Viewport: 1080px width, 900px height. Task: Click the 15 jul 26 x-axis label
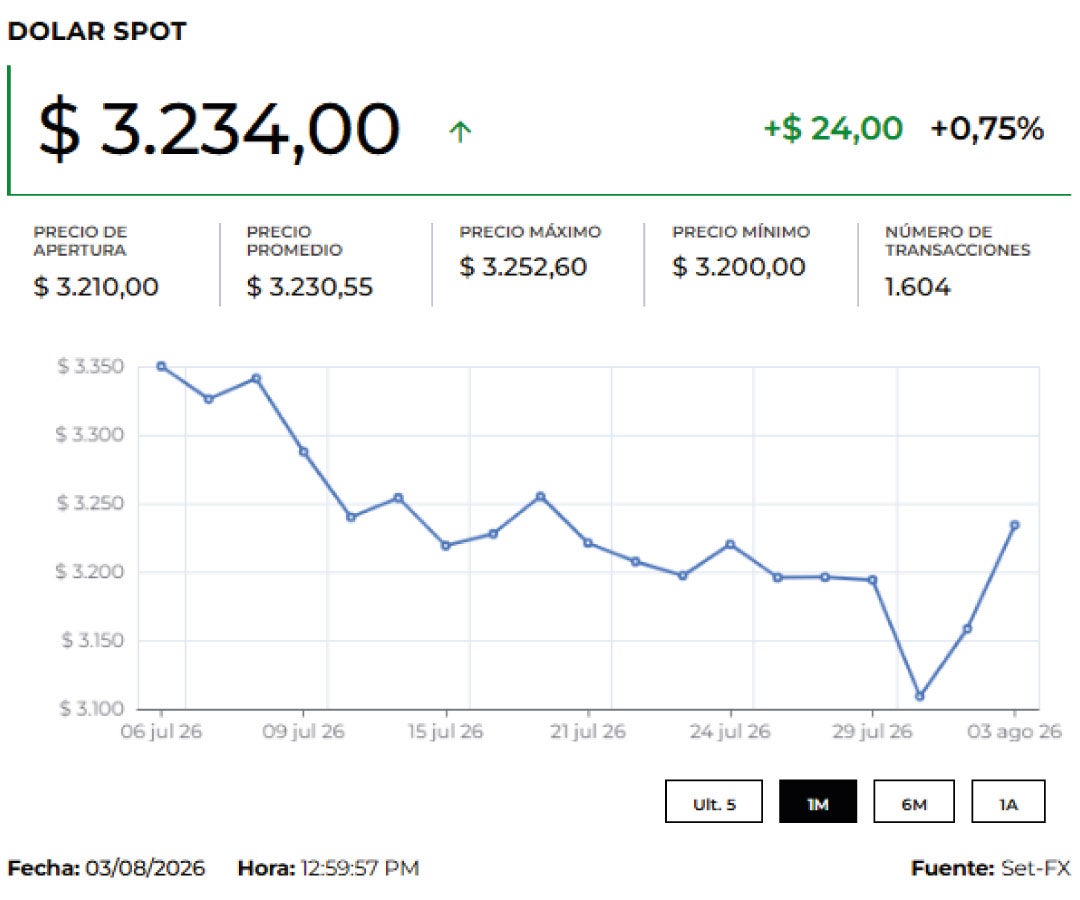pos(445,731)
